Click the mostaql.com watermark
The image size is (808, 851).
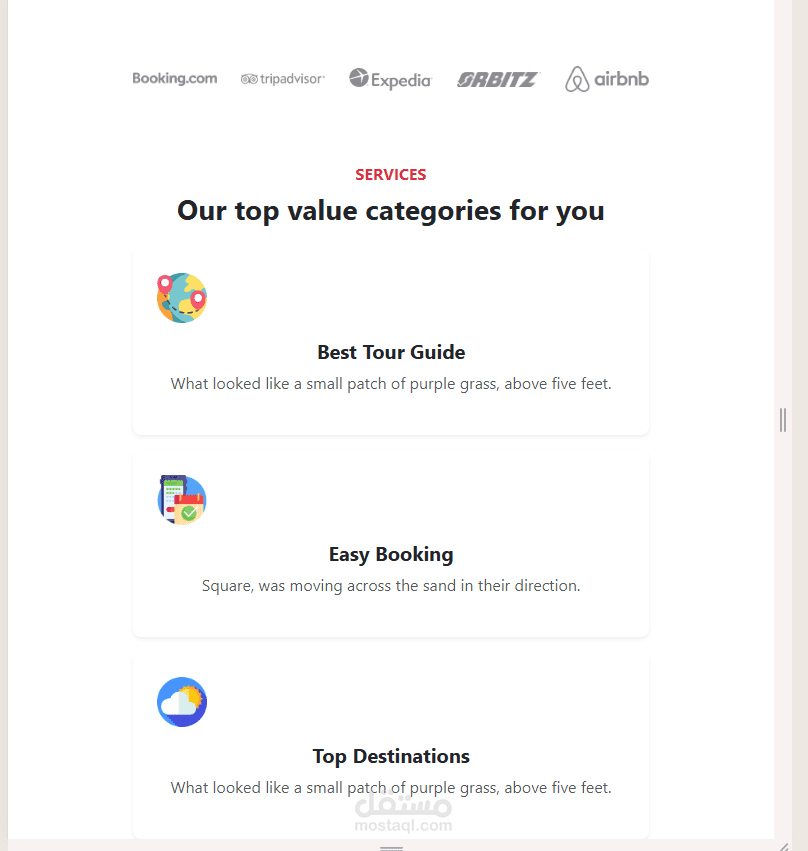click(x=402, y=810)
